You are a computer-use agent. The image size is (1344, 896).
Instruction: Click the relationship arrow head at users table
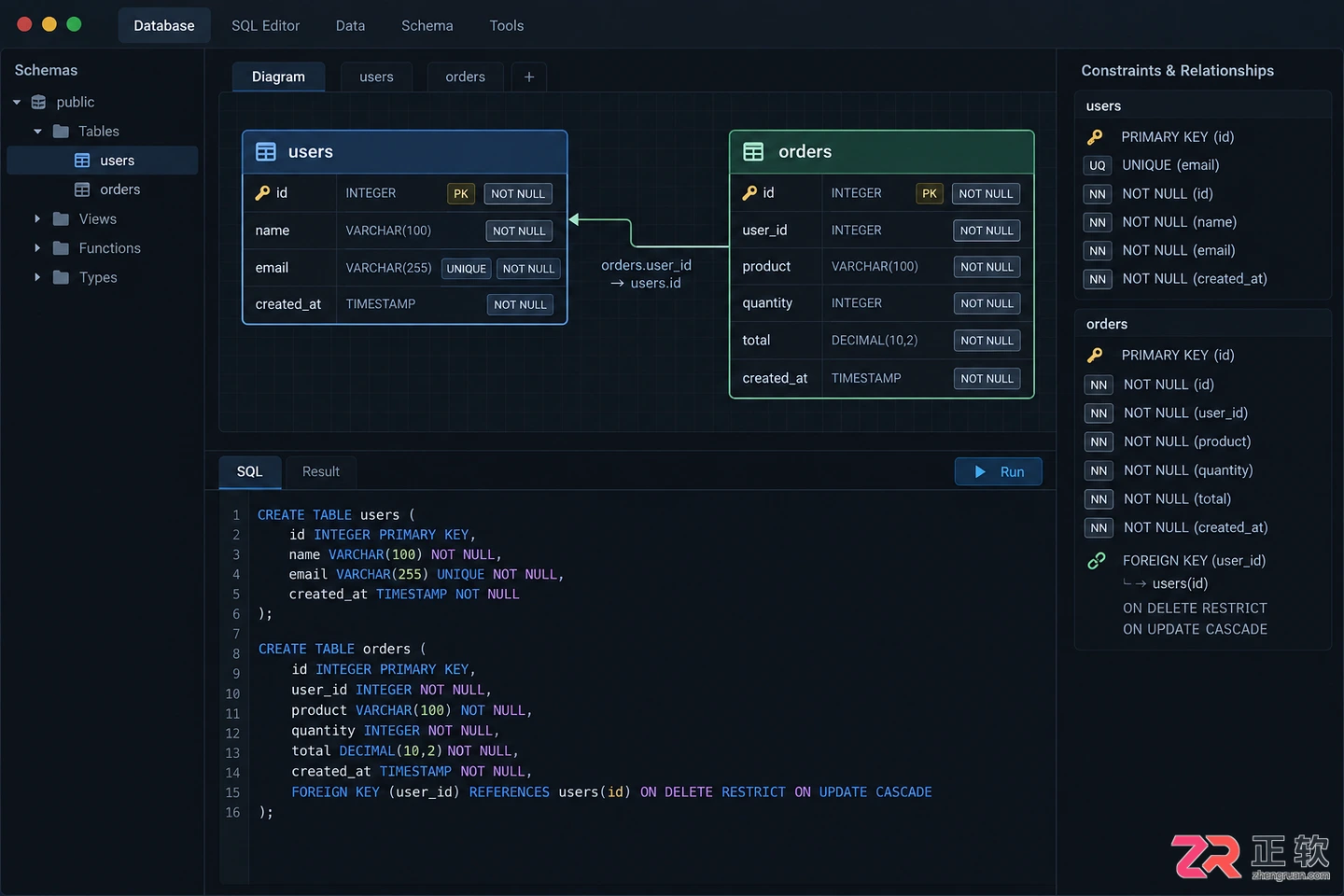tap(574, 219)
